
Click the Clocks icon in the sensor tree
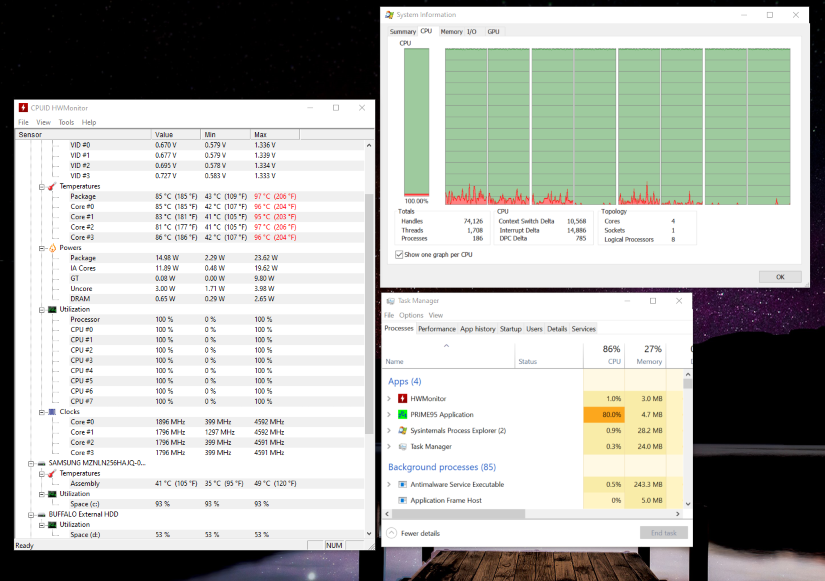(x=52, y=412)
